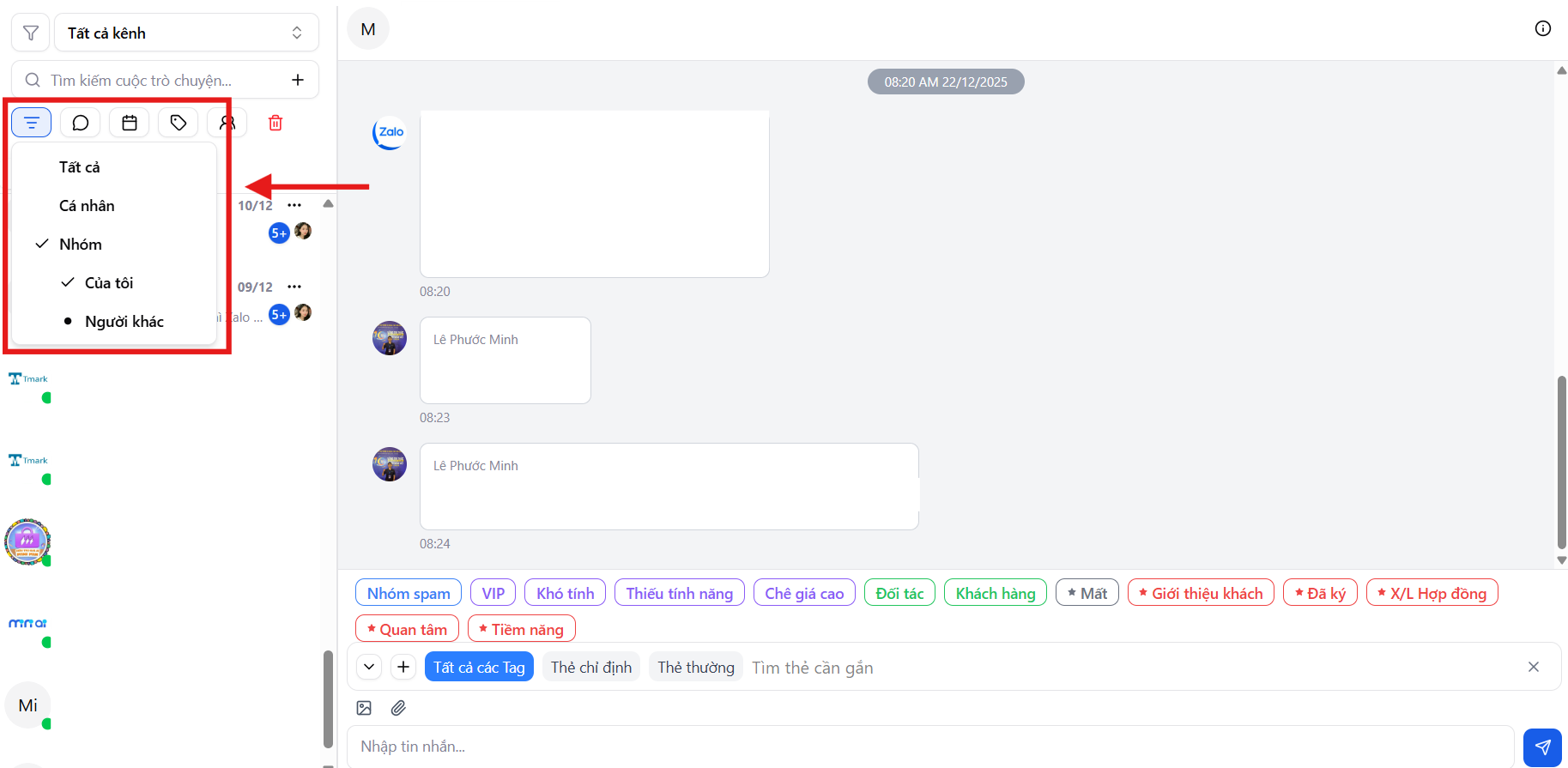
Task: Insert image using picture icon
Action: click(364, 708)
